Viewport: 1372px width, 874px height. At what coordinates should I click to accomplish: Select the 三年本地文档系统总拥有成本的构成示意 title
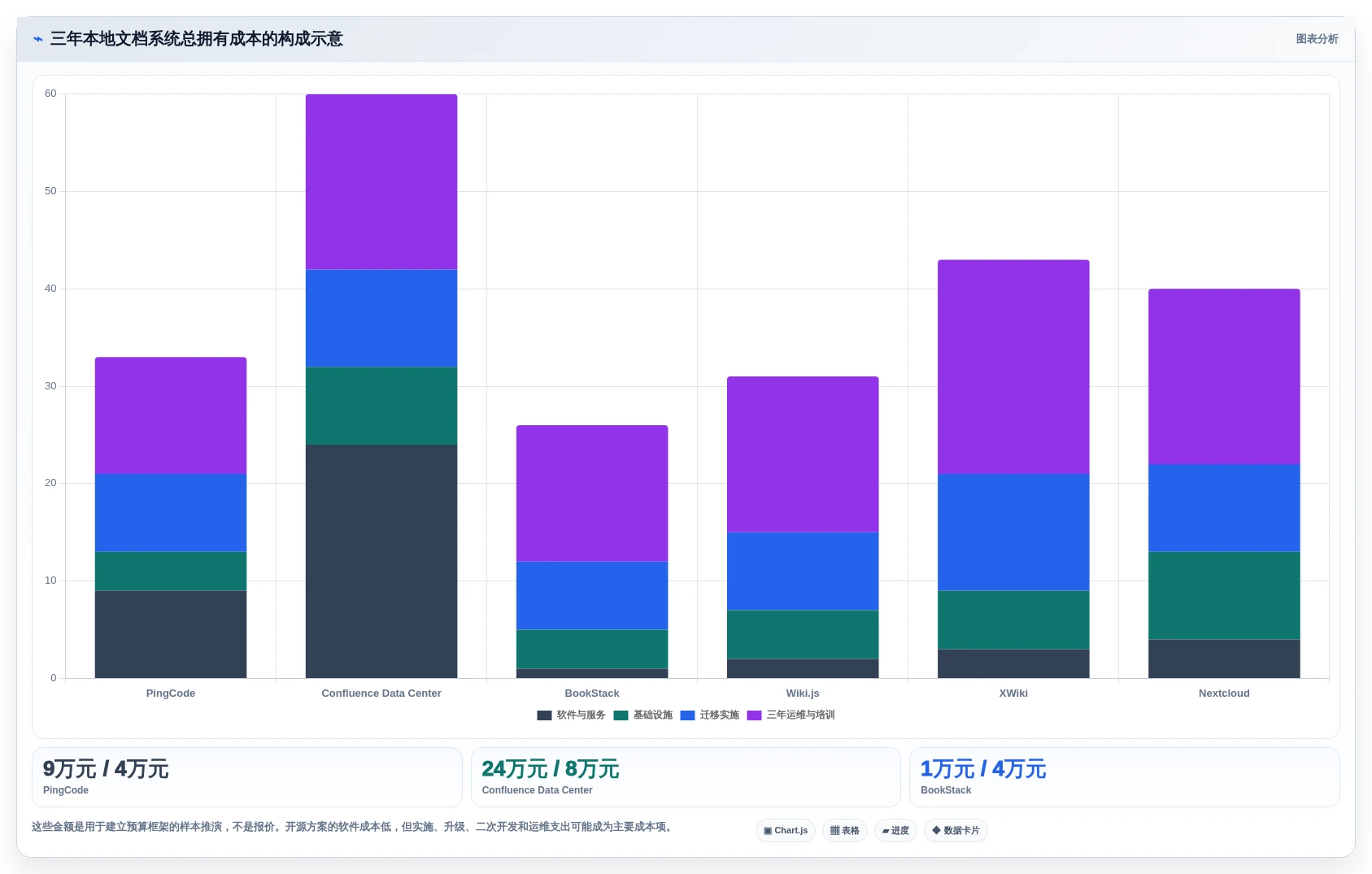pyautogui.click(x=196, y=39)
